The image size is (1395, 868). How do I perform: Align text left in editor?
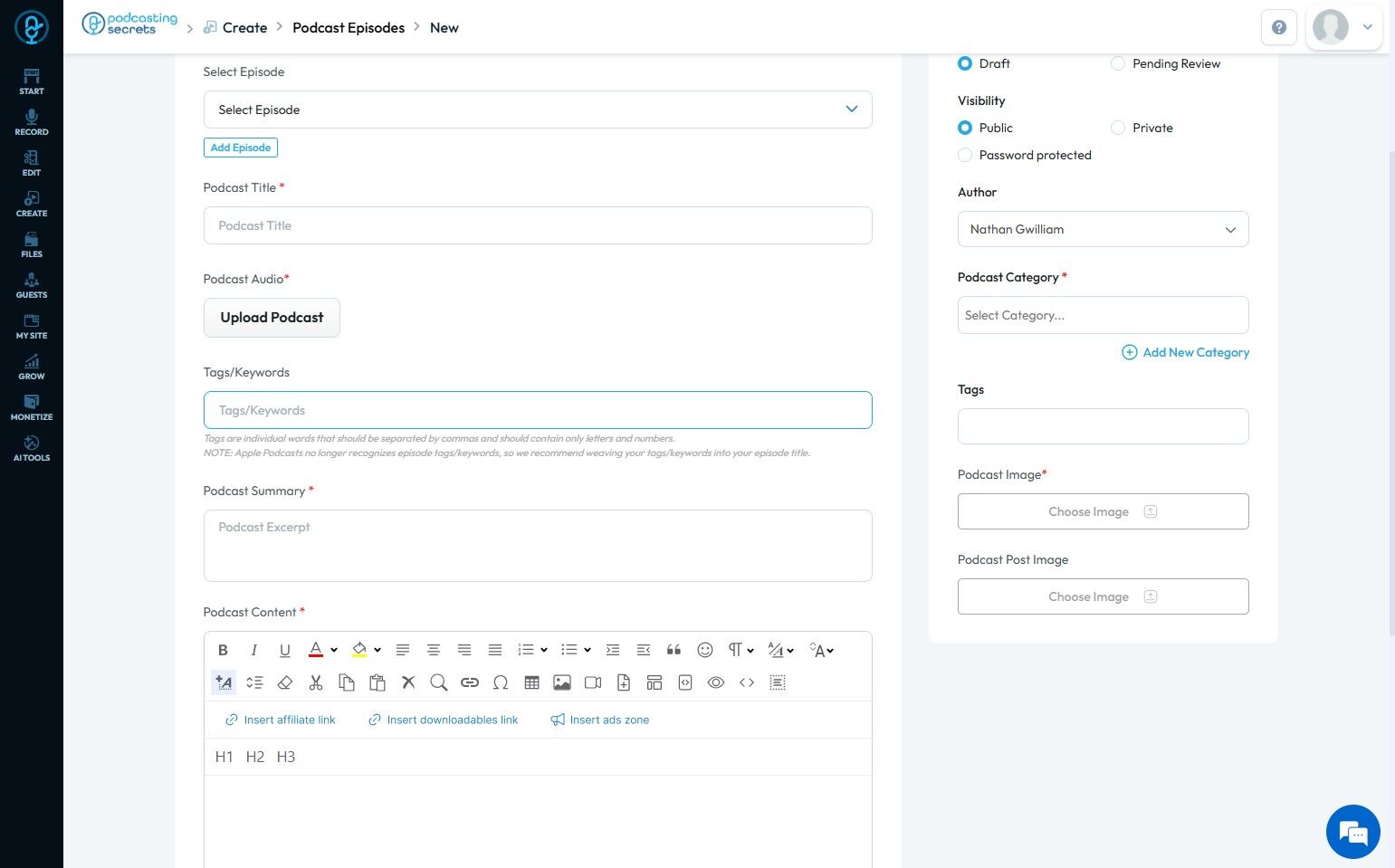pyautogui.click(x=403, y=650)
